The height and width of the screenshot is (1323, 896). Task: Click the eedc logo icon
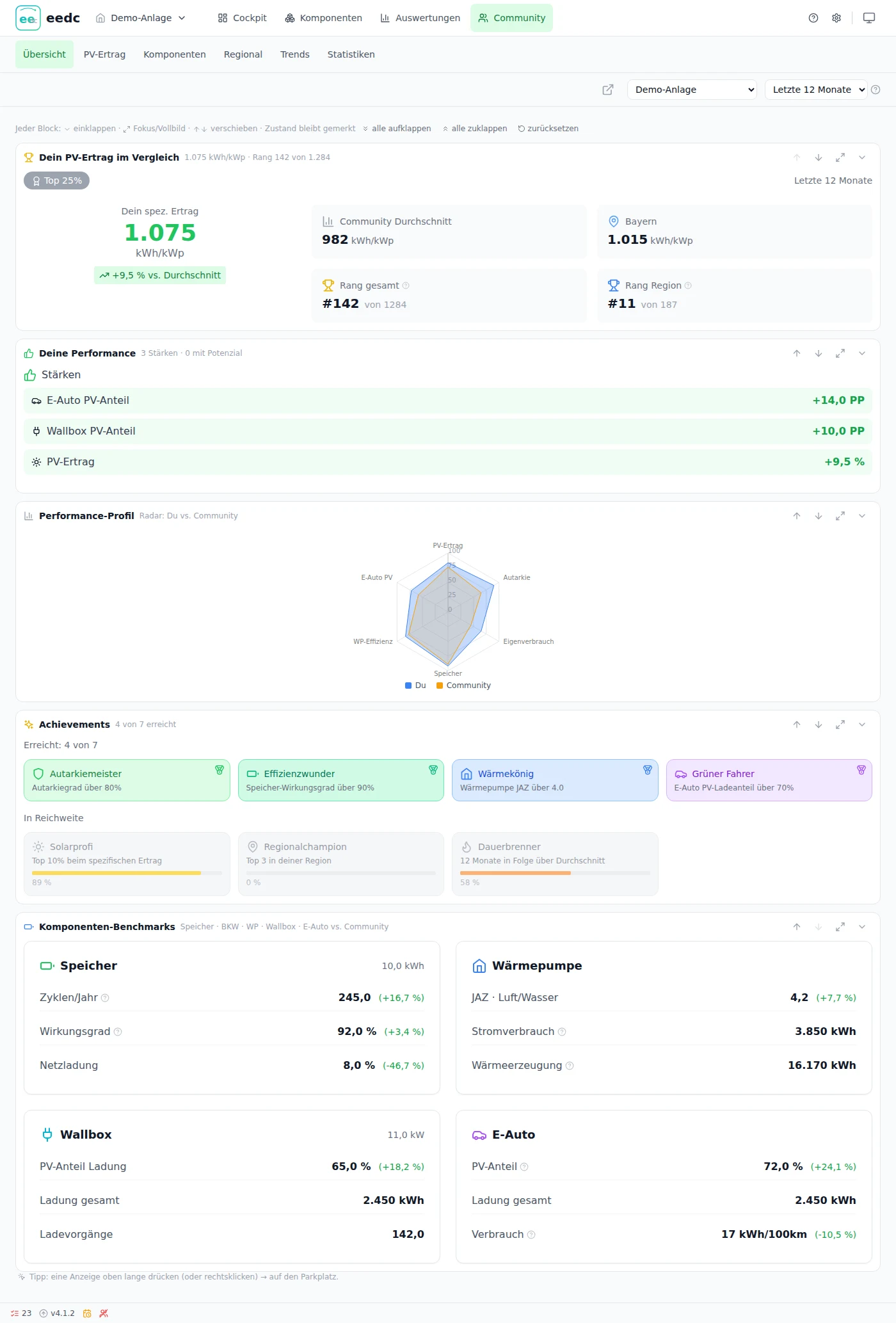(28, 18)
